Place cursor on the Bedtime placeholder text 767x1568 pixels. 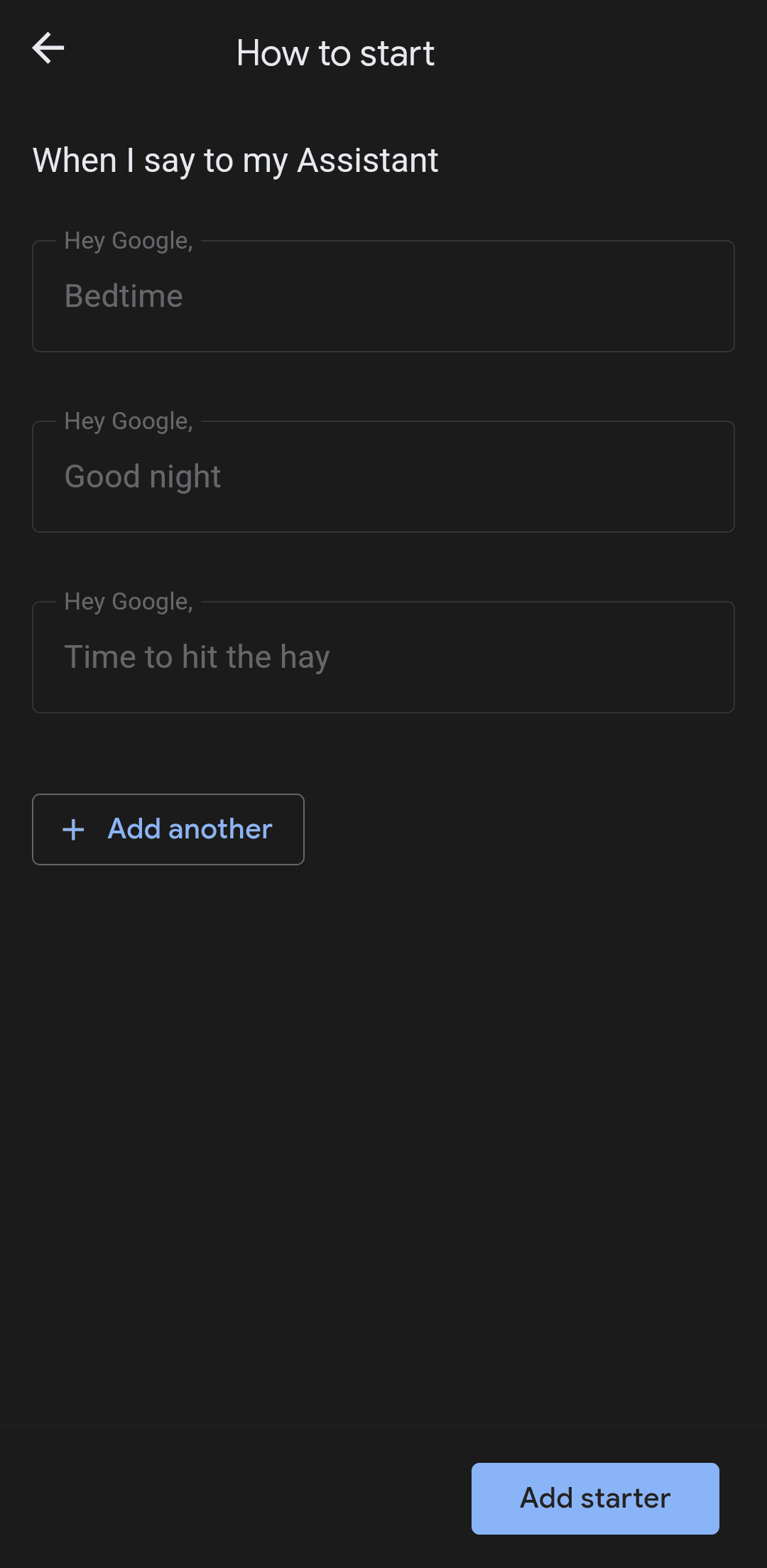coord(124,296)
